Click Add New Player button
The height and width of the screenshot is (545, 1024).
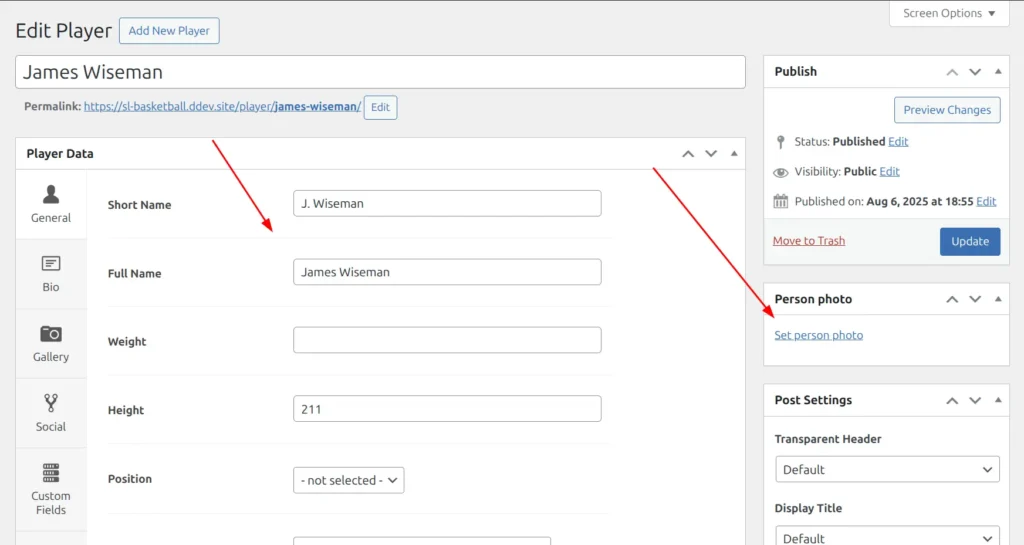169,31
